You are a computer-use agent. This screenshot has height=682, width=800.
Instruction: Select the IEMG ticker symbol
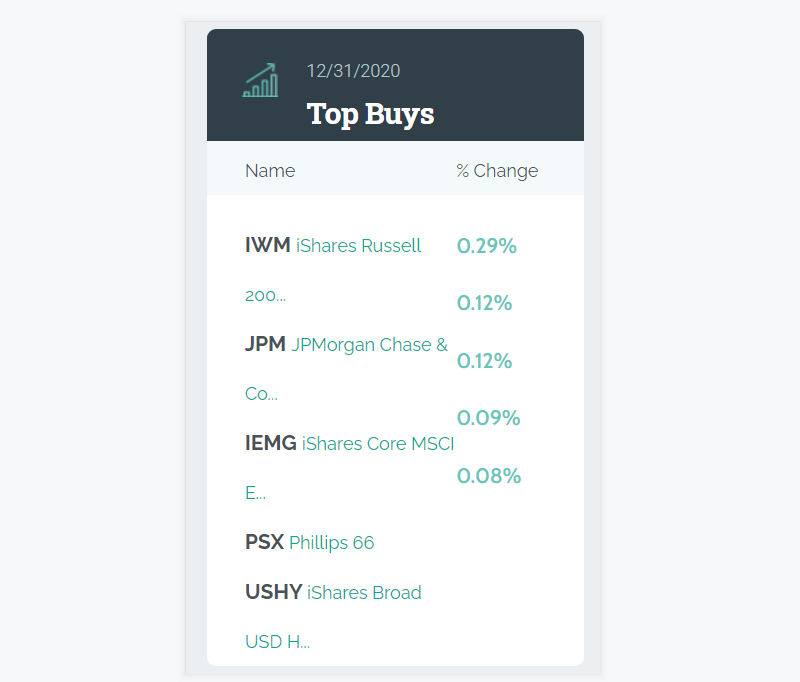(x=271, y=443)
